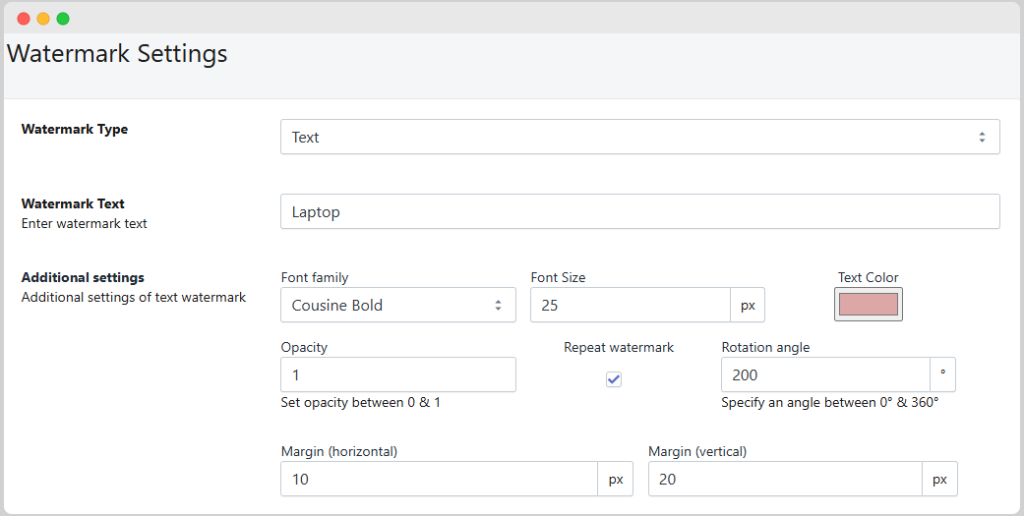This screenshot has width=1024, height=516.
Task: Click the Opacity input box
Action: (x=398, y=375)
